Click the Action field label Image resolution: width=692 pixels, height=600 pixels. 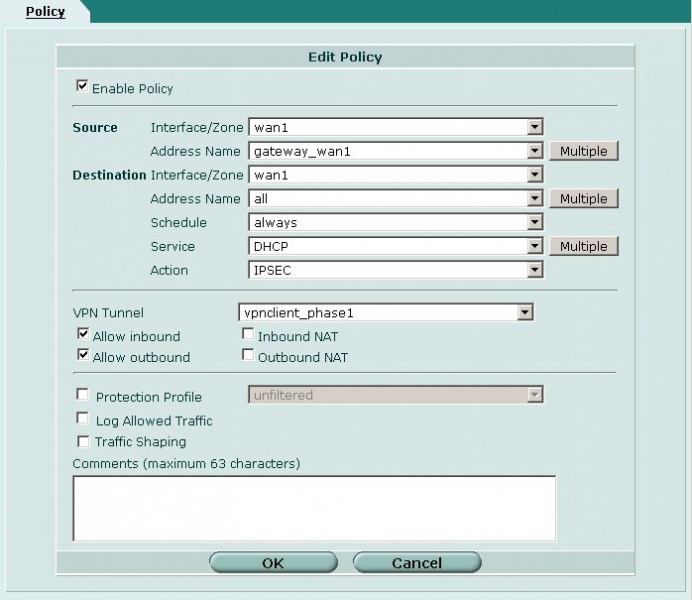169,270
